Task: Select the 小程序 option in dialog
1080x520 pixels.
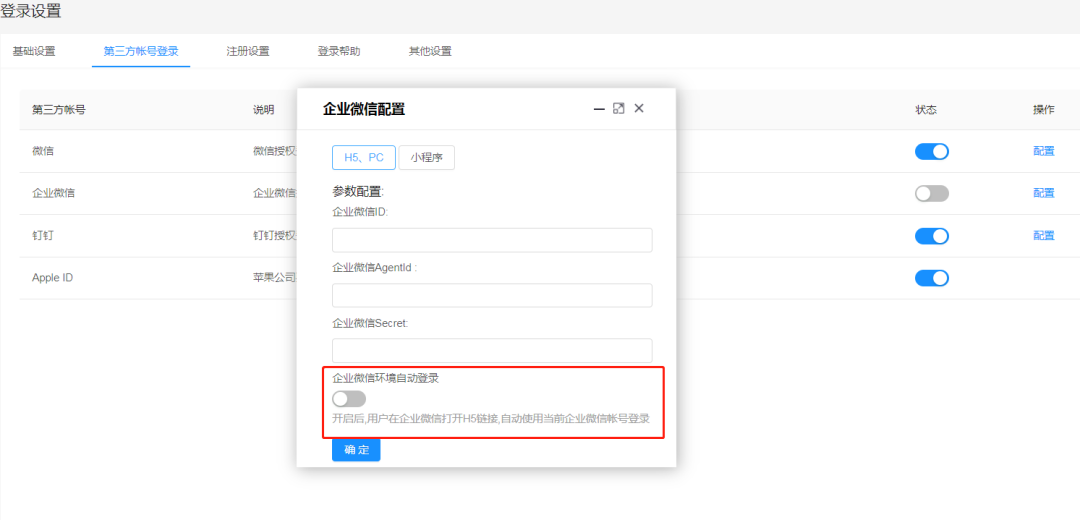Action: coord(427,157)
